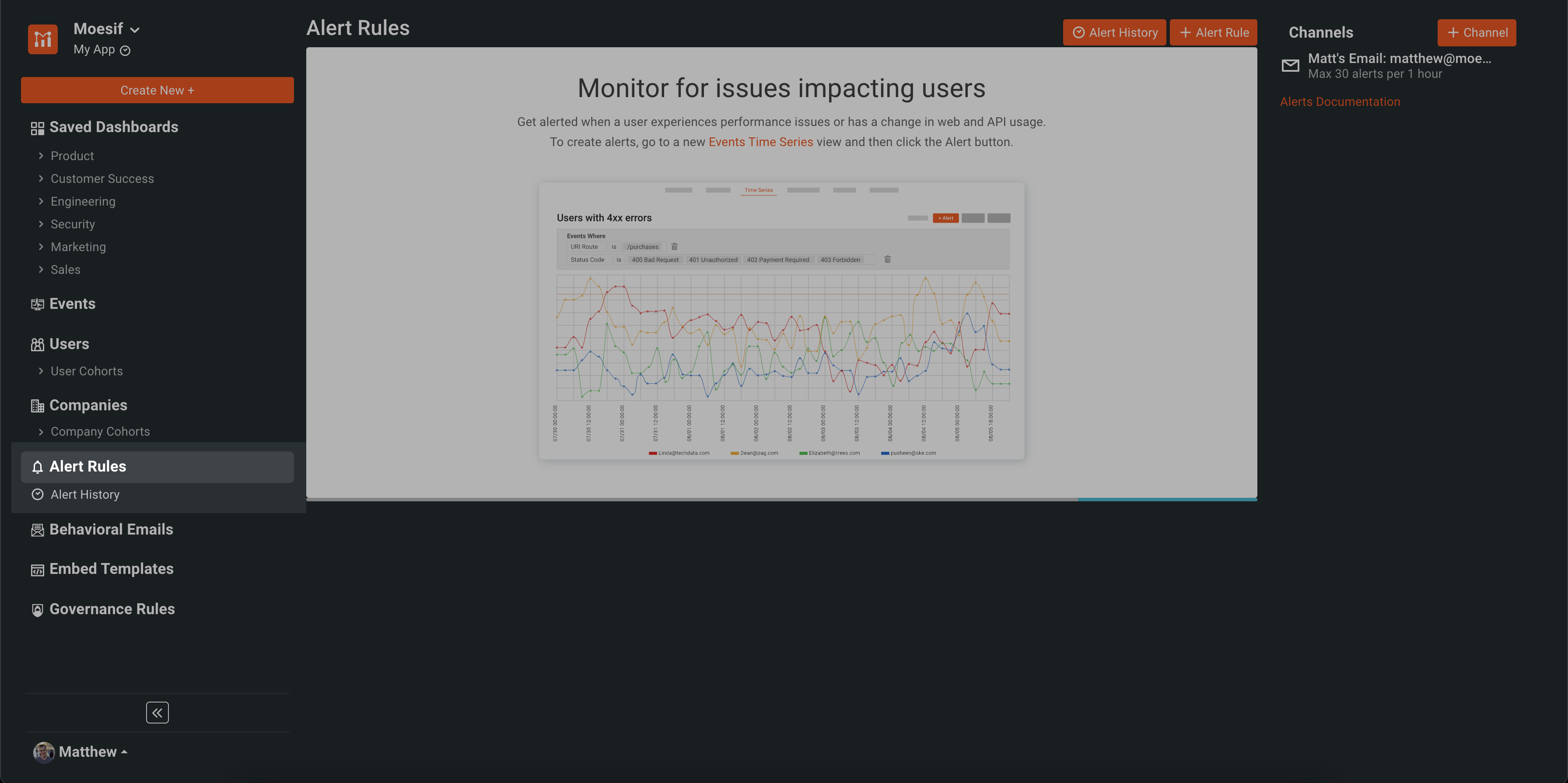This screenshot has height=783, width=1568.
Task: Click the Users people icon
Action: coord(37,344)
